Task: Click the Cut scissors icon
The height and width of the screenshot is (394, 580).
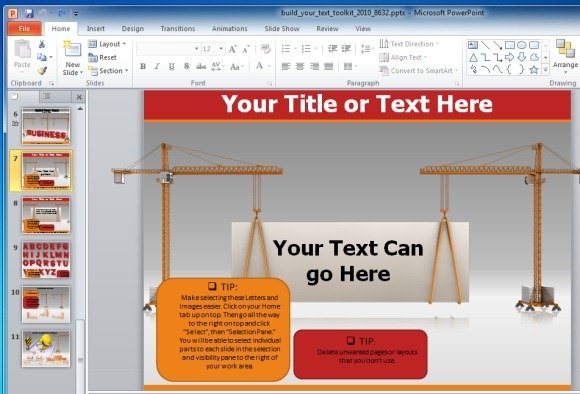Action: [x=42, y=44]
